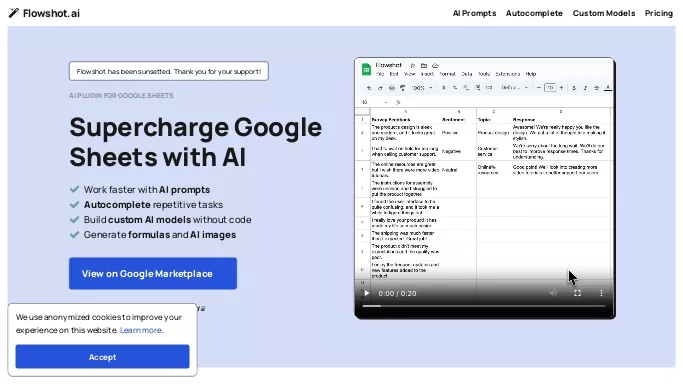Click "Build custom AI models without code" bullet

click(x=167, y=220)
